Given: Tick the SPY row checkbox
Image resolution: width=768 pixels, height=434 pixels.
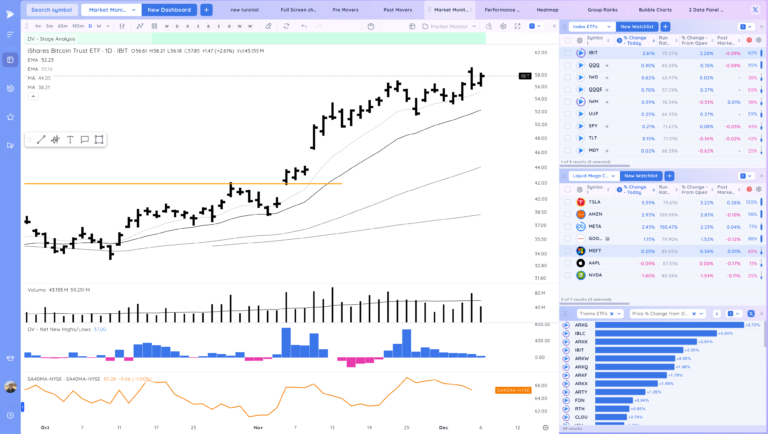Looking at the screenshot, I should 567,127.
